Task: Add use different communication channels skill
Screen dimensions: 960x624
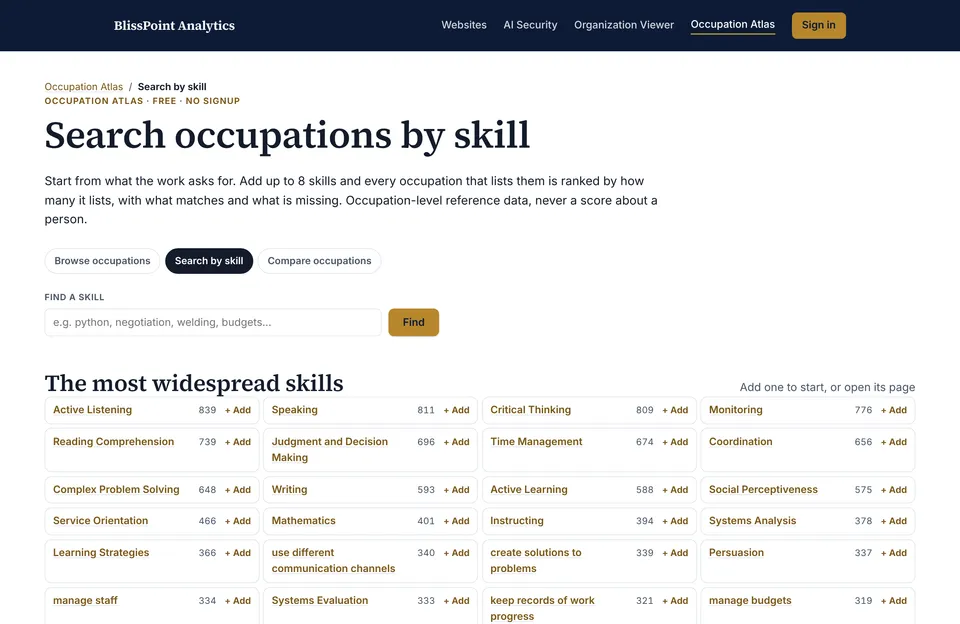Action: pyautogui.click(x=456, y=553)
